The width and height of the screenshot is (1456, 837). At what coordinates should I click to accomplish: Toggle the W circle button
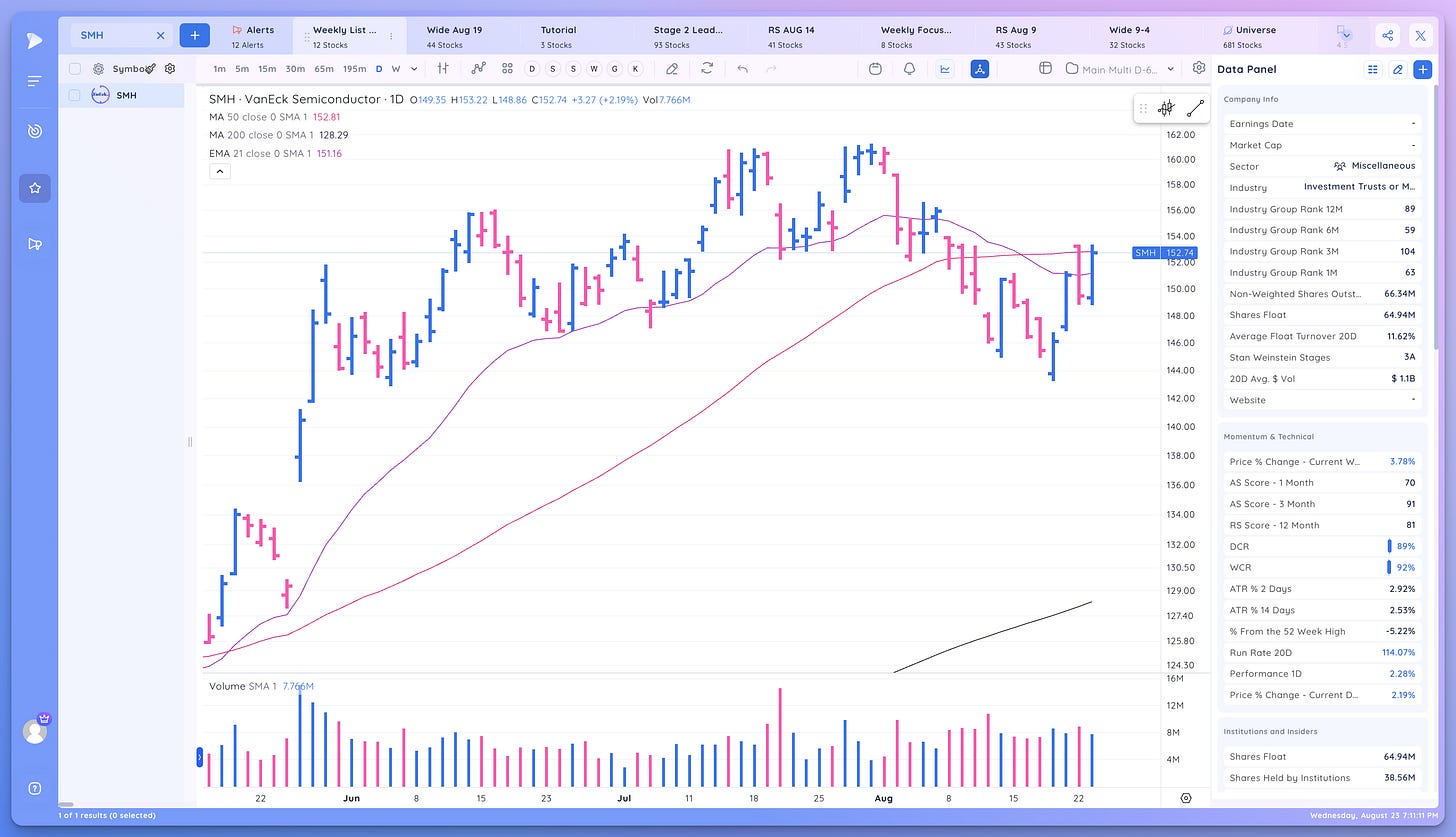tap(594, 69)
